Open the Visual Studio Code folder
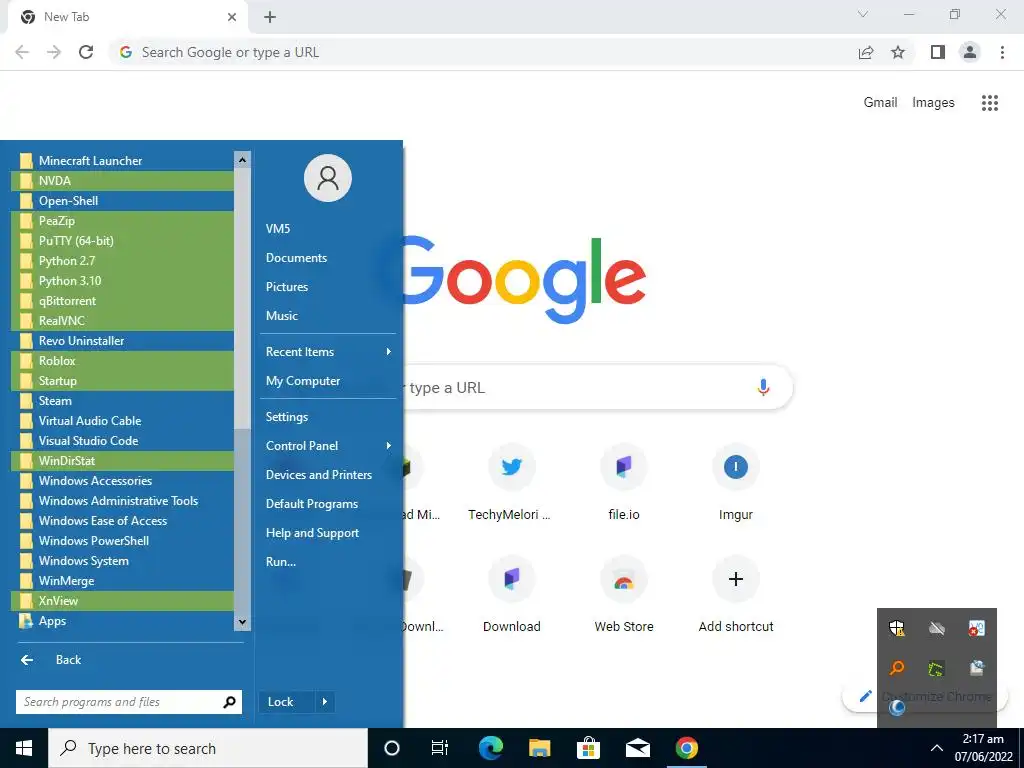Viewport: 1024px width, 768px height. tap(122, 441)
